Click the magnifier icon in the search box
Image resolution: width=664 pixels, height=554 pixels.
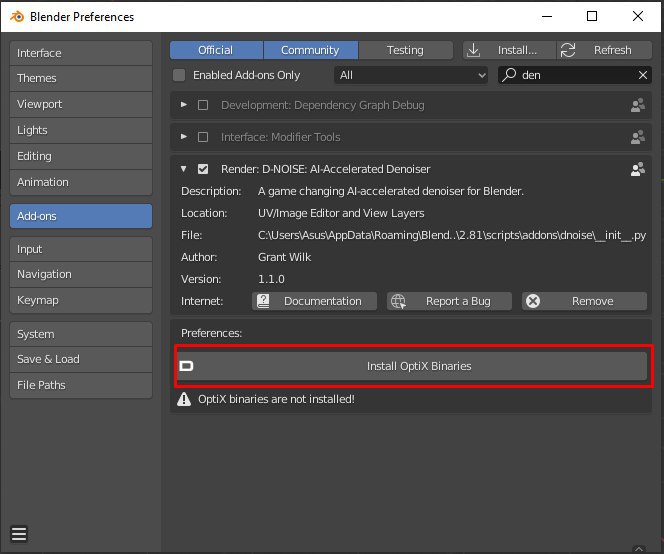(509, 75)
